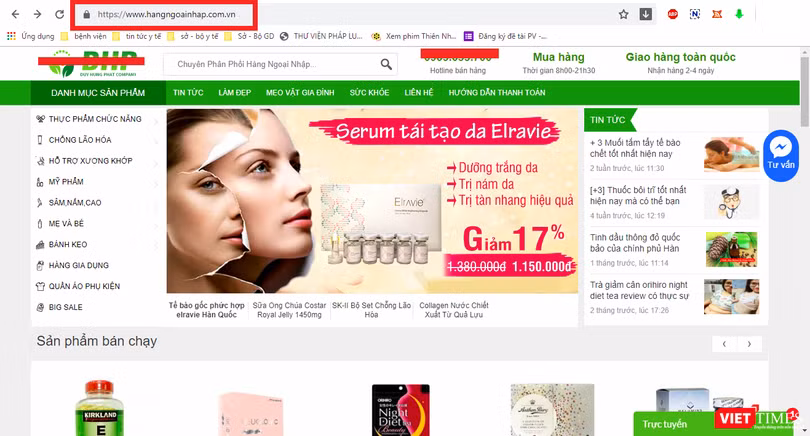This screenshot has height=436, width=810.
Task: Open the apps grid in bookmarks bar
Action: (11, 36)
